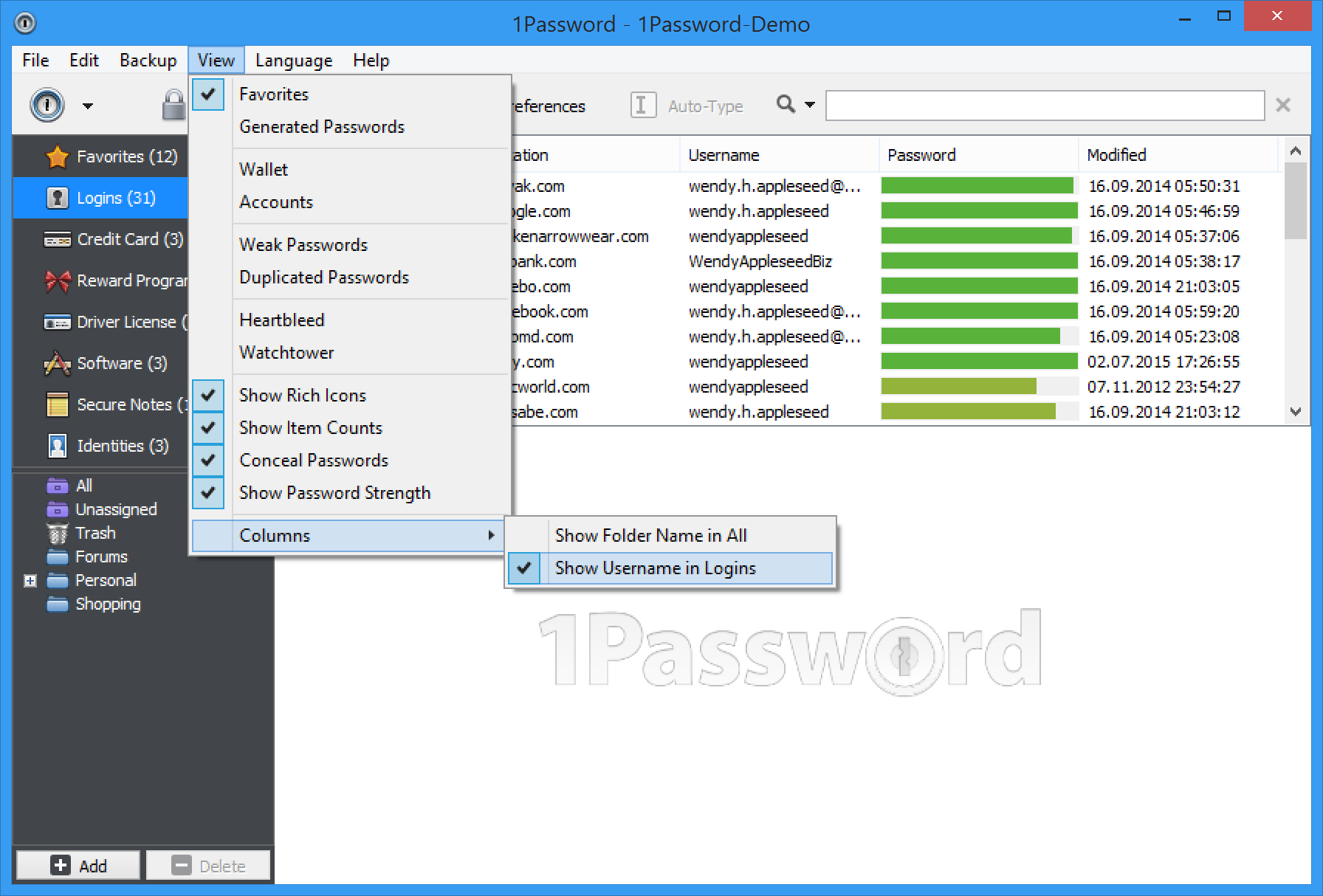Select the Identities icon in sidebar

click(57, 446)
